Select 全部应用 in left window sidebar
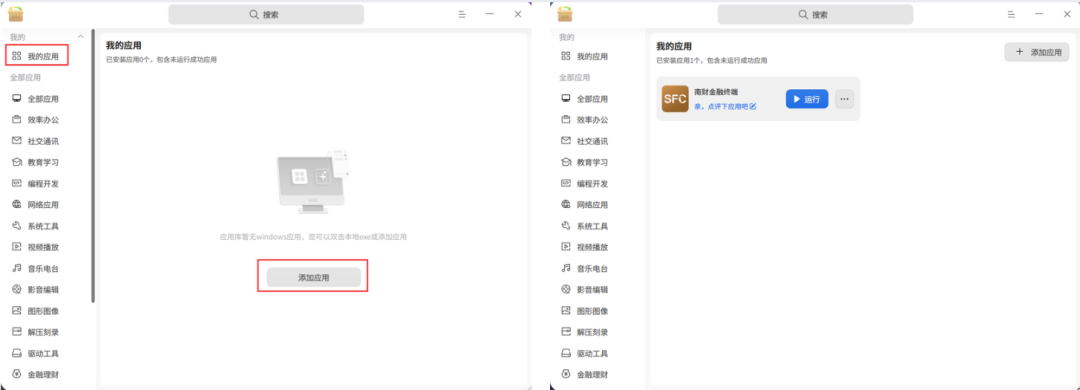 click(37, 99)
